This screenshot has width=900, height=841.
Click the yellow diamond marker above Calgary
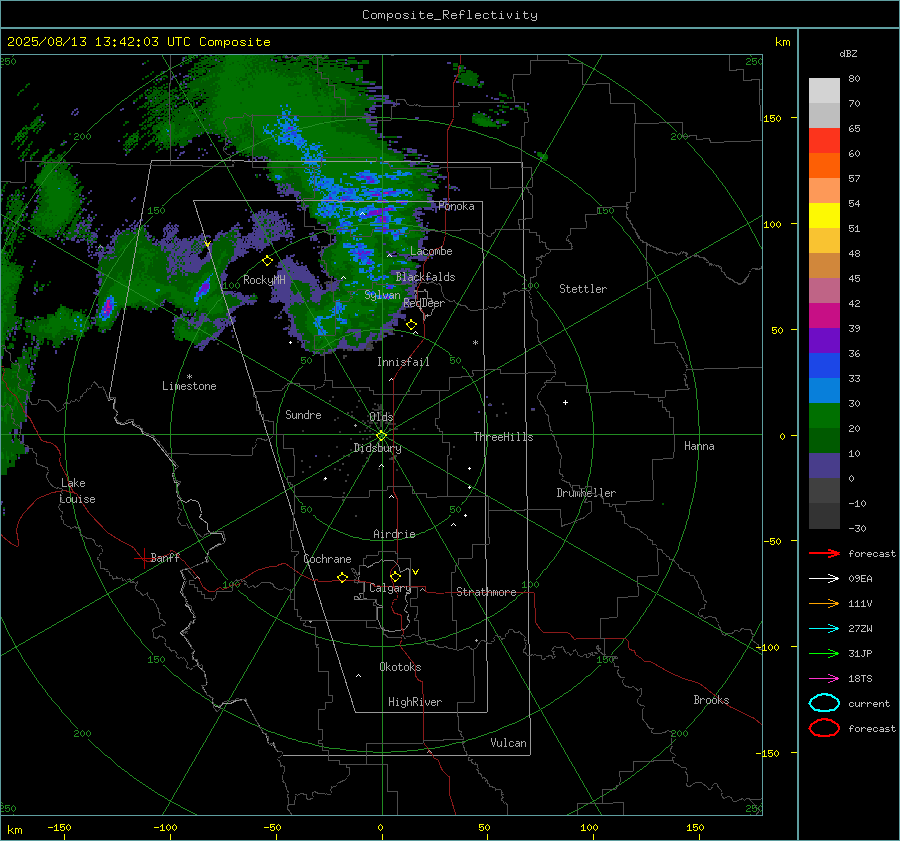pos(395,576)
